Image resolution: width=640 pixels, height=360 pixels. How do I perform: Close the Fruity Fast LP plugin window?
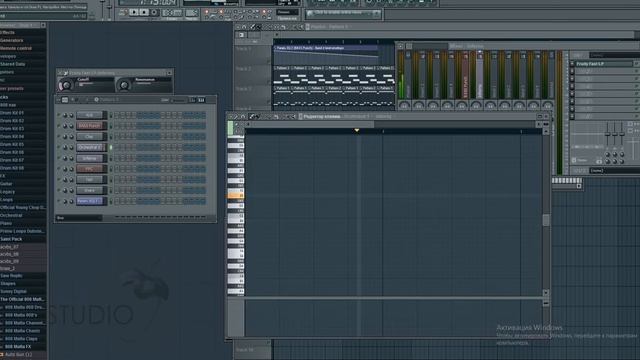tap(169, 73)
